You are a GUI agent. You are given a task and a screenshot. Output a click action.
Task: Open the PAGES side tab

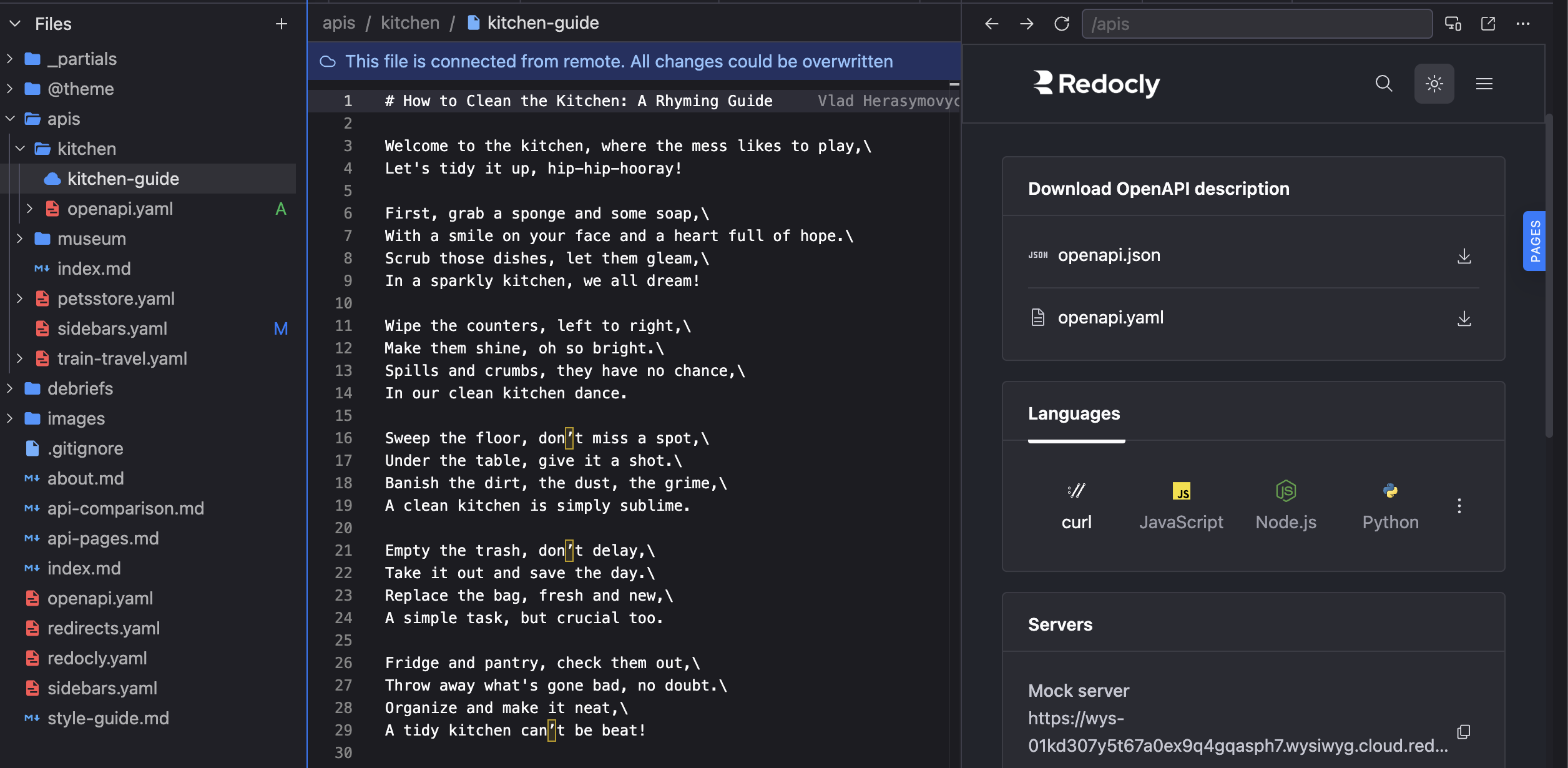point(1534,241)
